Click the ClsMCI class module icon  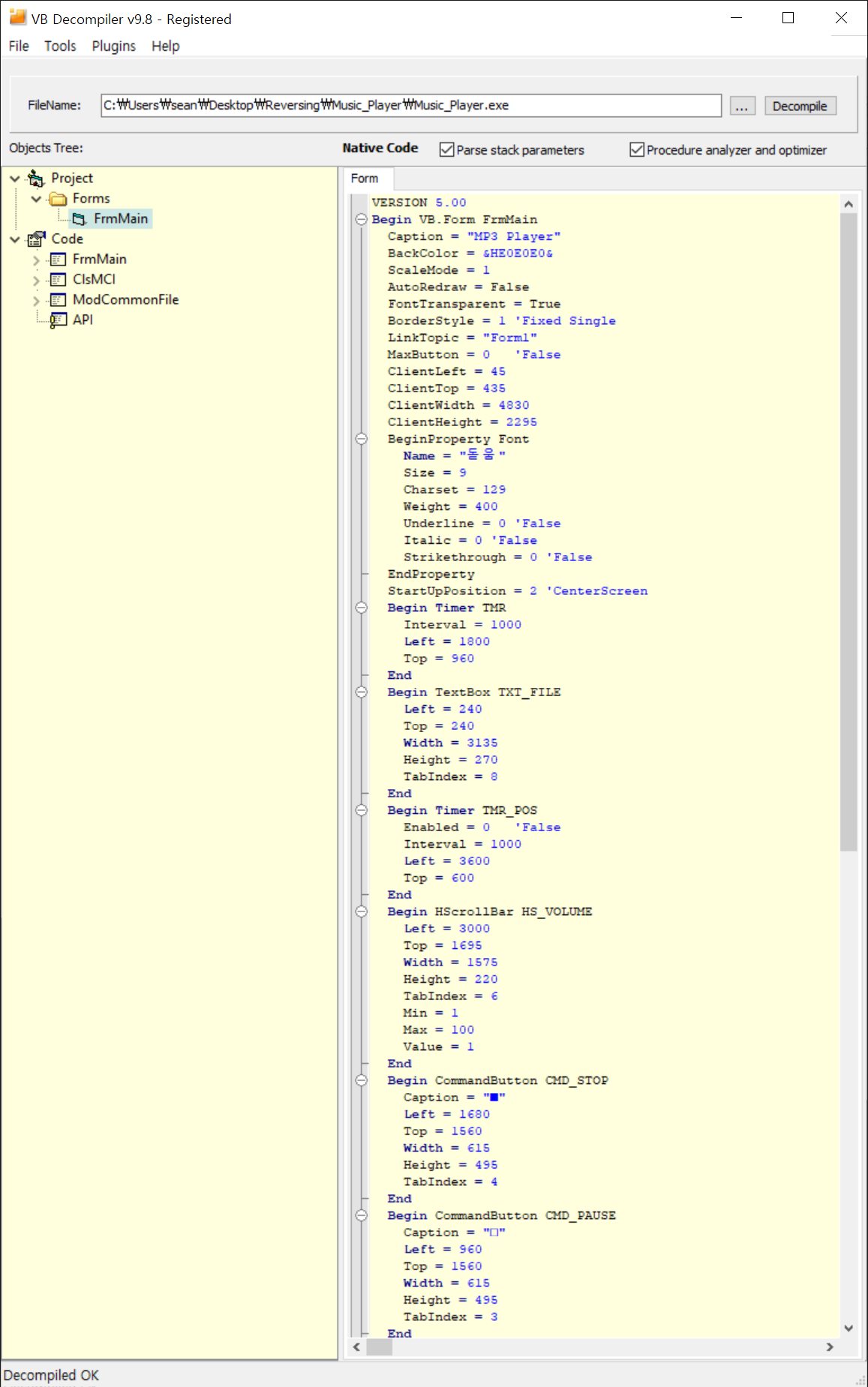[x=58, y=280]
